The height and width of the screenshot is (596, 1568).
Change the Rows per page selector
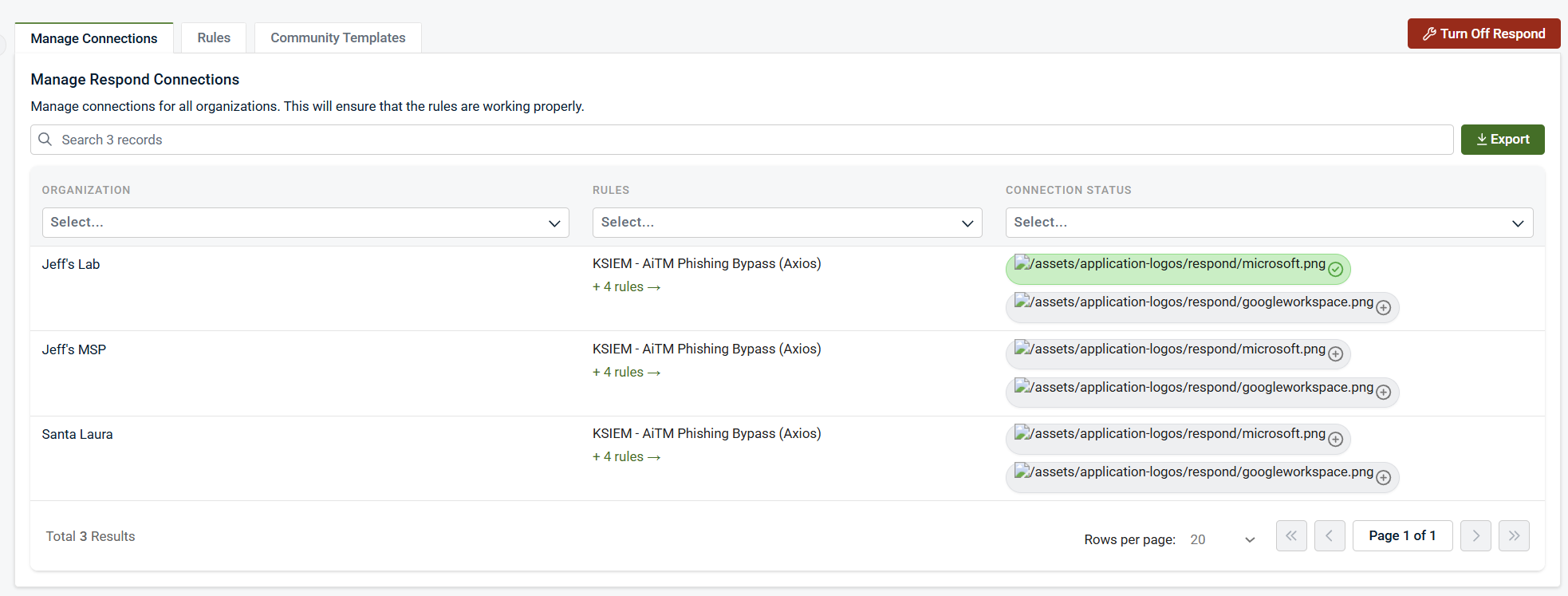pyautogui.click(x=1222, y=540)
